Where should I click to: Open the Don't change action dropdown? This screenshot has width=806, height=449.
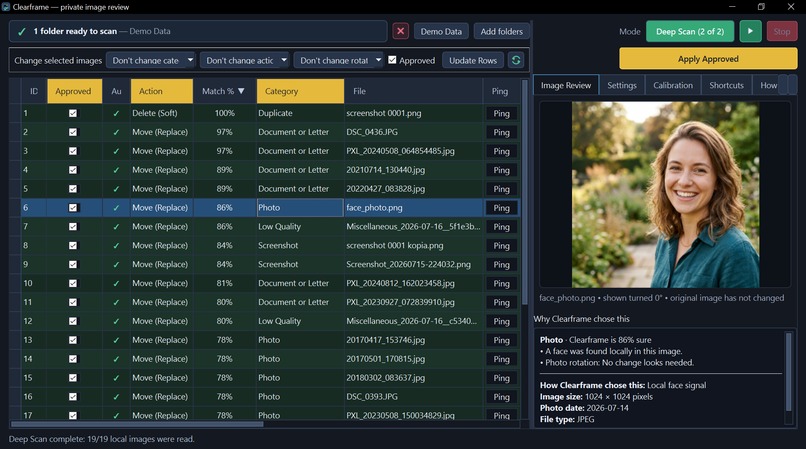pos(245,60)
